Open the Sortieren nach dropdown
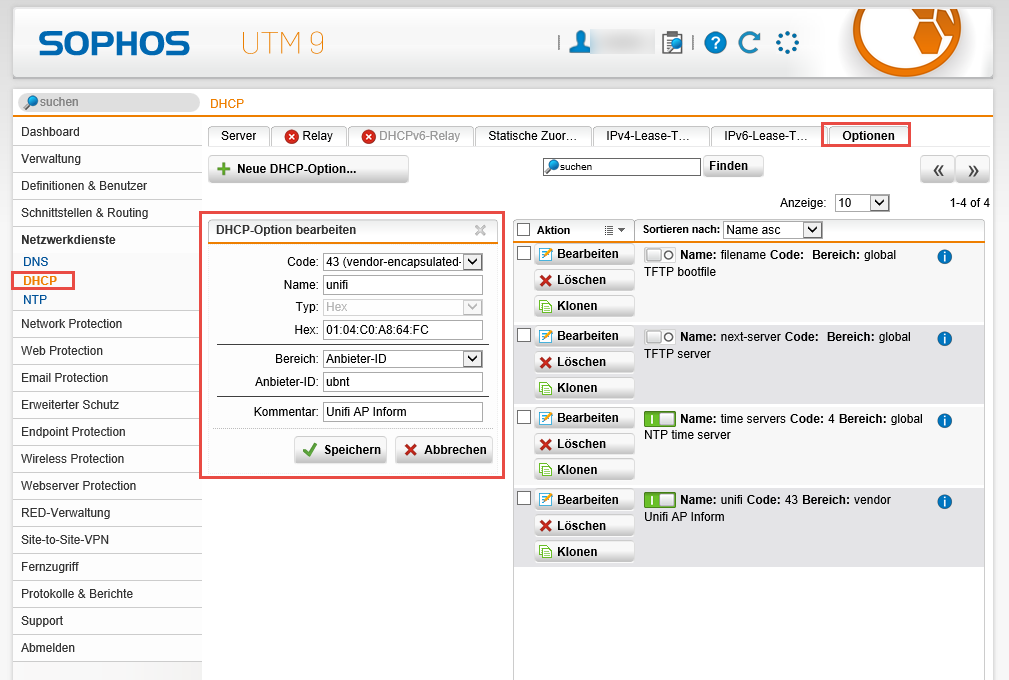The image size is (1009, 680). coord(772,230)
